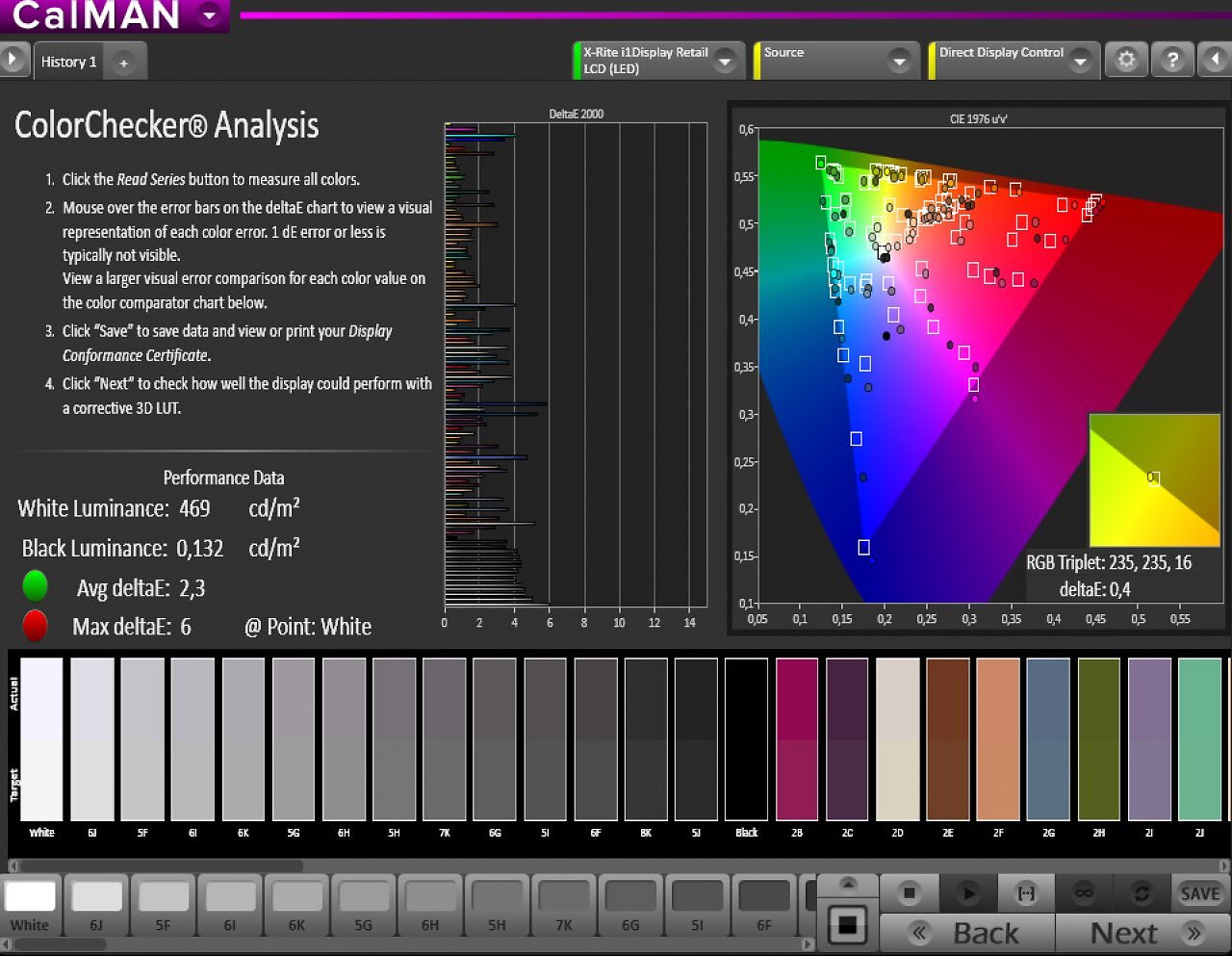
Task: Click the Max deltaE value 6
Action: (186, 628)
